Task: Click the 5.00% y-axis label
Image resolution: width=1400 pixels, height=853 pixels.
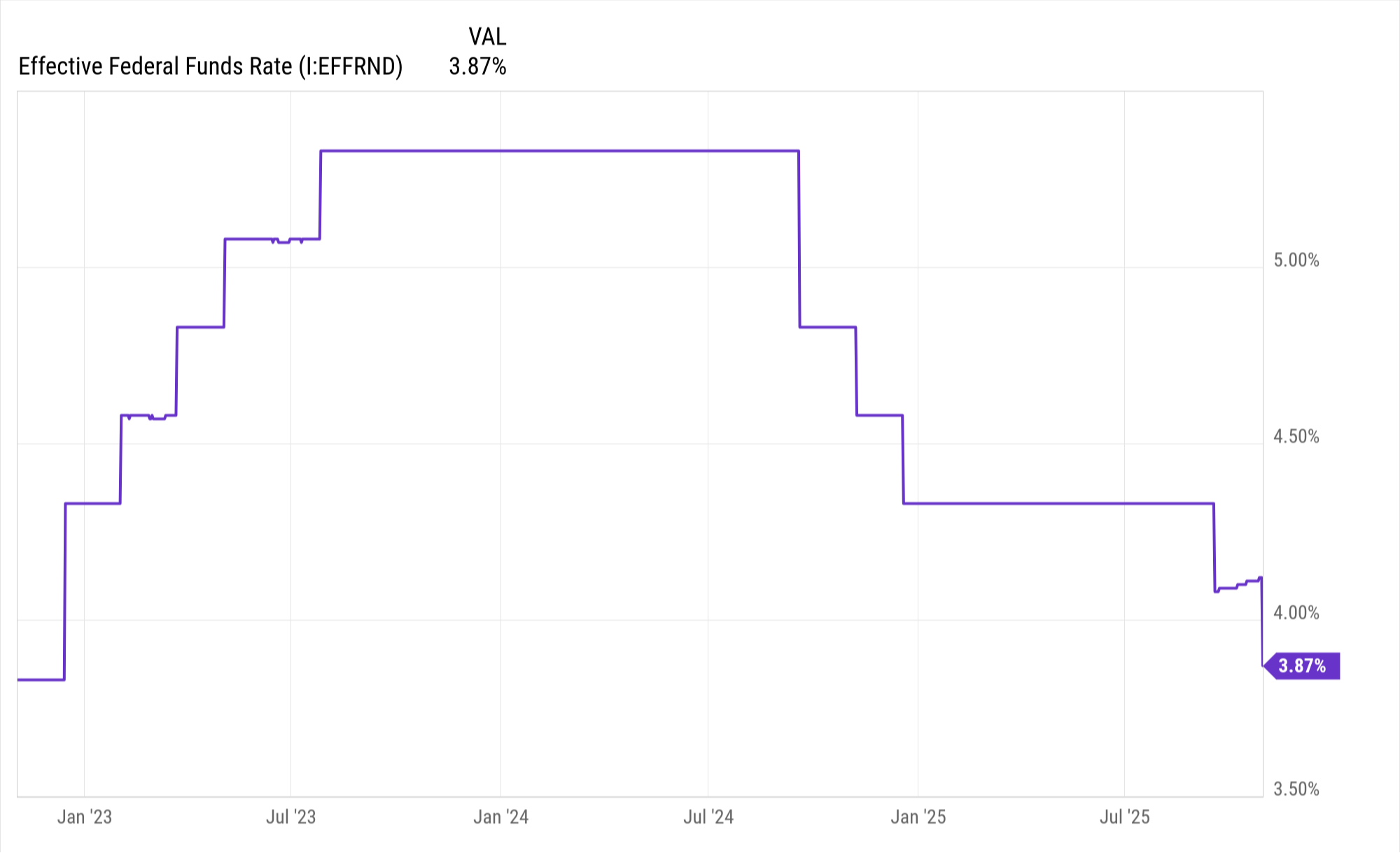Action: [1296, 260]
